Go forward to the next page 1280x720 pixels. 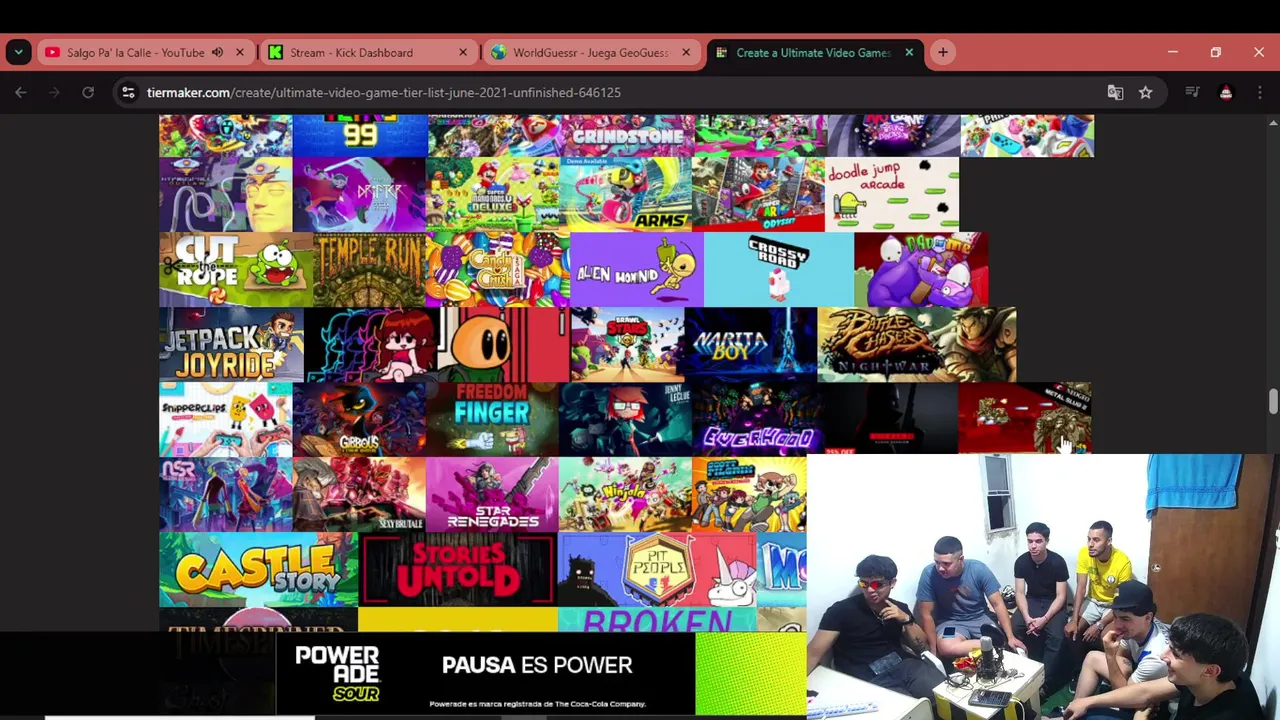point(55,92)
